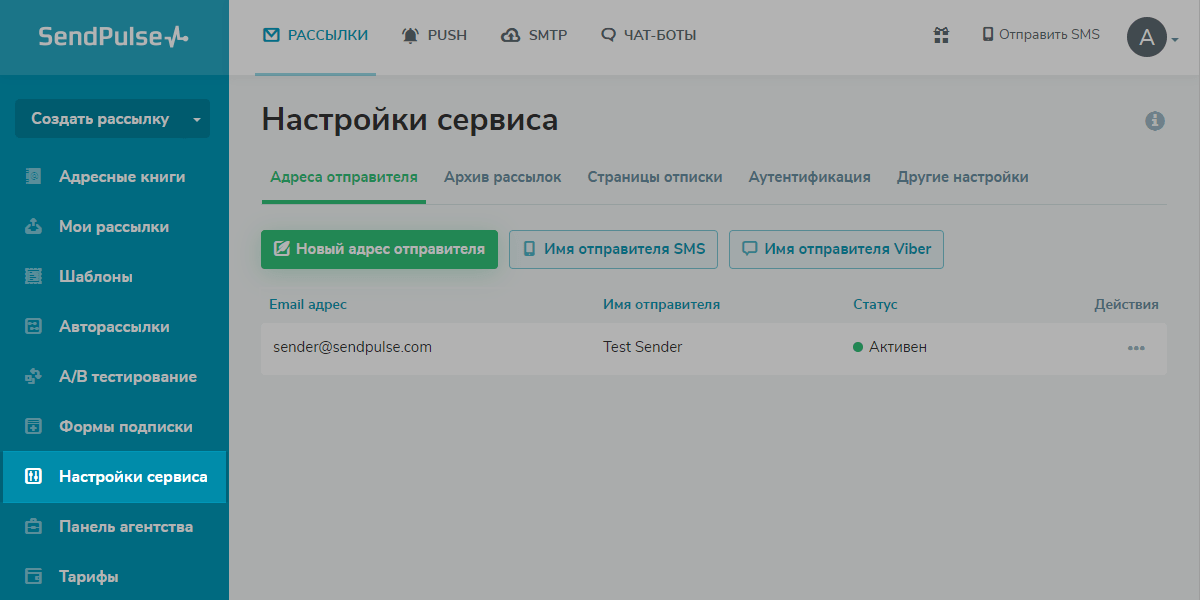1200x600 pixels.
Task: Switch to the Аутентификация tab
Action: (810, 176)
